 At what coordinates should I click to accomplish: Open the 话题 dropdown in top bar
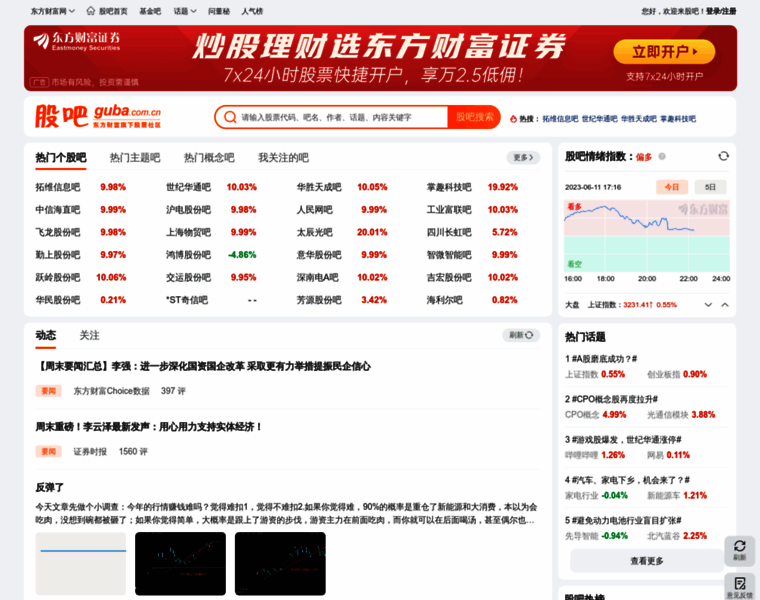click(185, 11)
